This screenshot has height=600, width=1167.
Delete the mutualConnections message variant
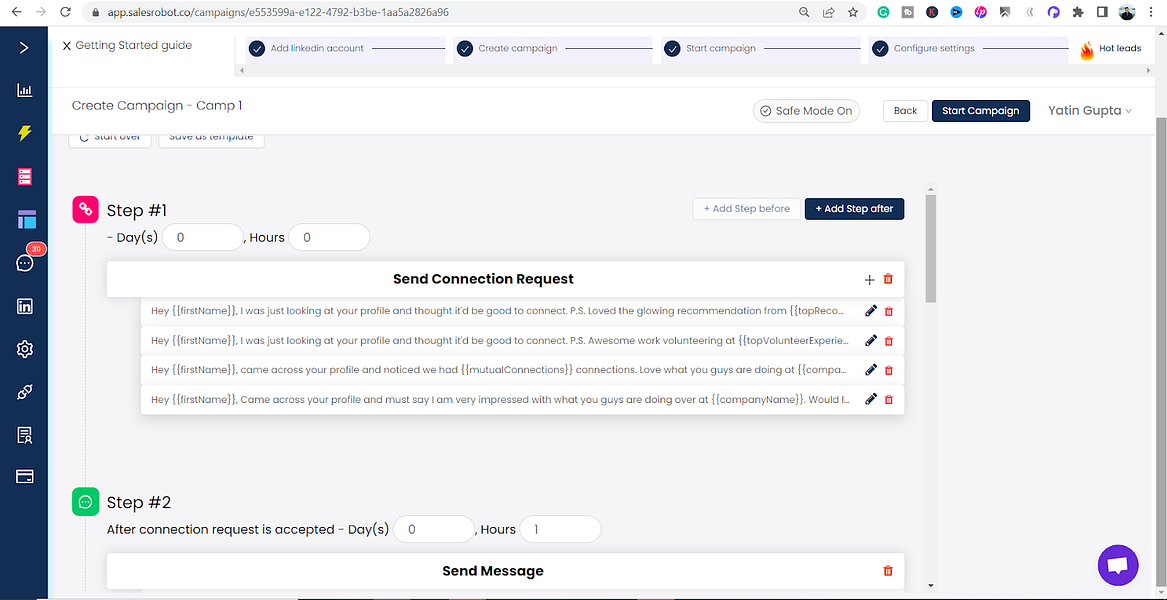tap(888, 370)
